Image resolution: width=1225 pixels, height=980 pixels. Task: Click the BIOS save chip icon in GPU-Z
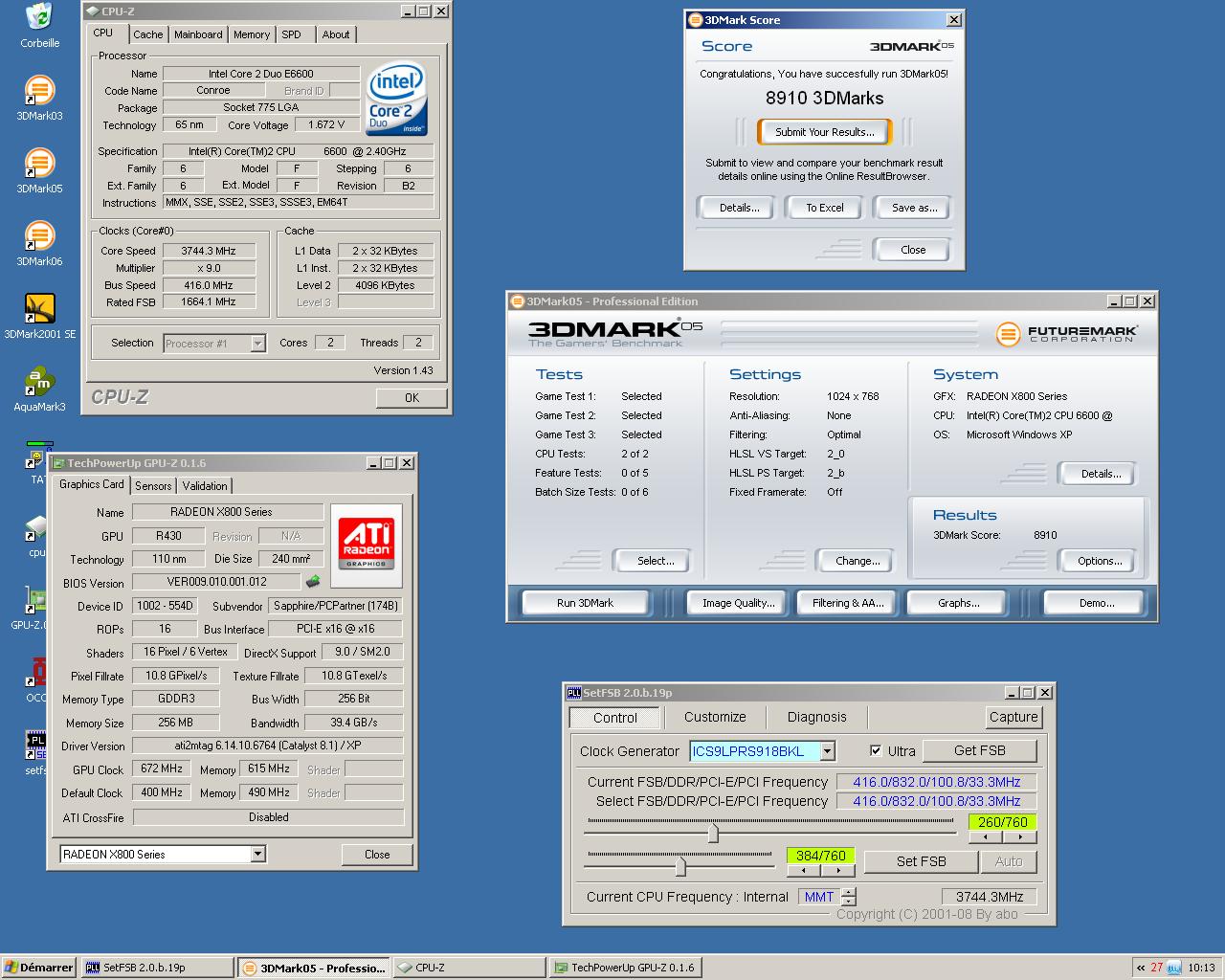[x=313, y=581]
